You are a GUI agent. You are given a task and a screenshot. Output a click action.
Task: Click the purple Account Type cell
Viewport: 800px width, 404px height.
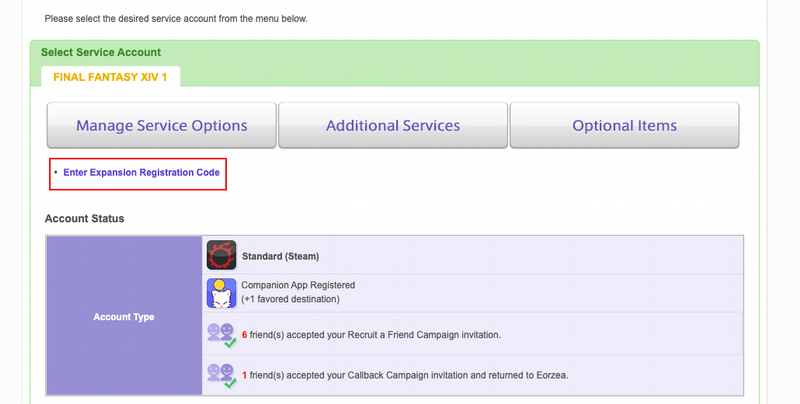[x=124, y=316]
